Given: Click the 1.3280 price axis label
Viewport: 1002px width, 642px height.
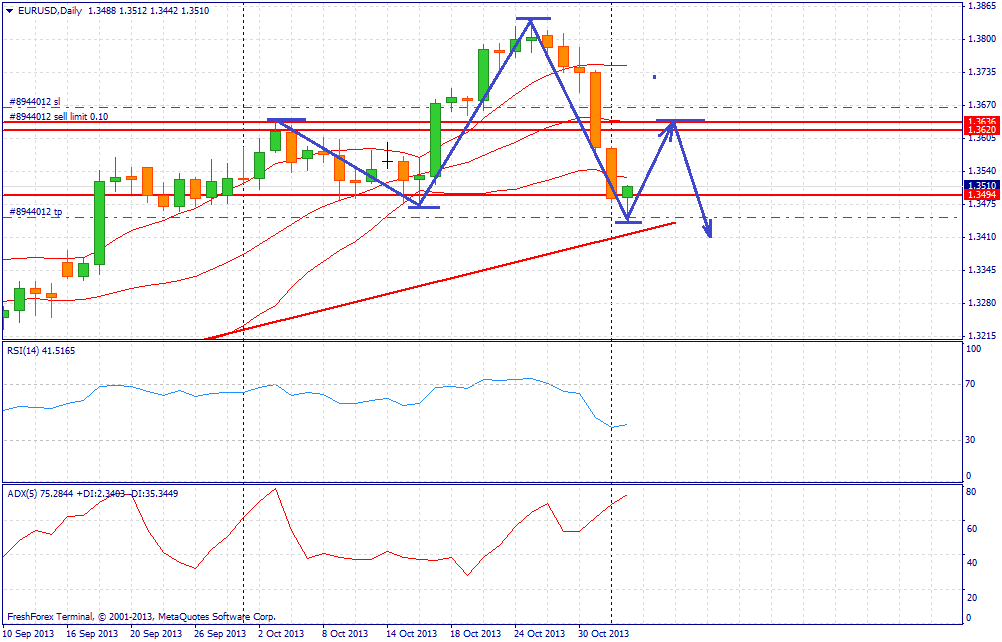Looking at the screenshot, I should click(982, 303).
